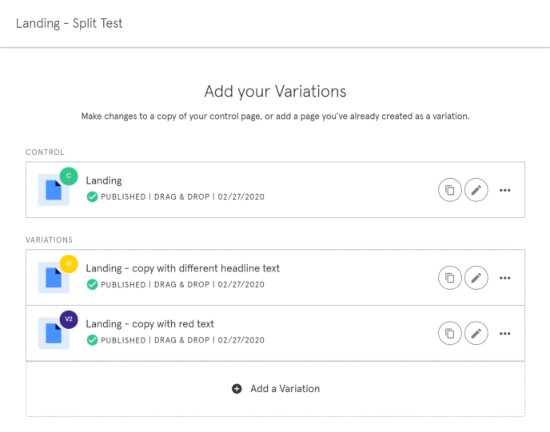
Task: Copy the red text variation
Action: tap(450, 333)
